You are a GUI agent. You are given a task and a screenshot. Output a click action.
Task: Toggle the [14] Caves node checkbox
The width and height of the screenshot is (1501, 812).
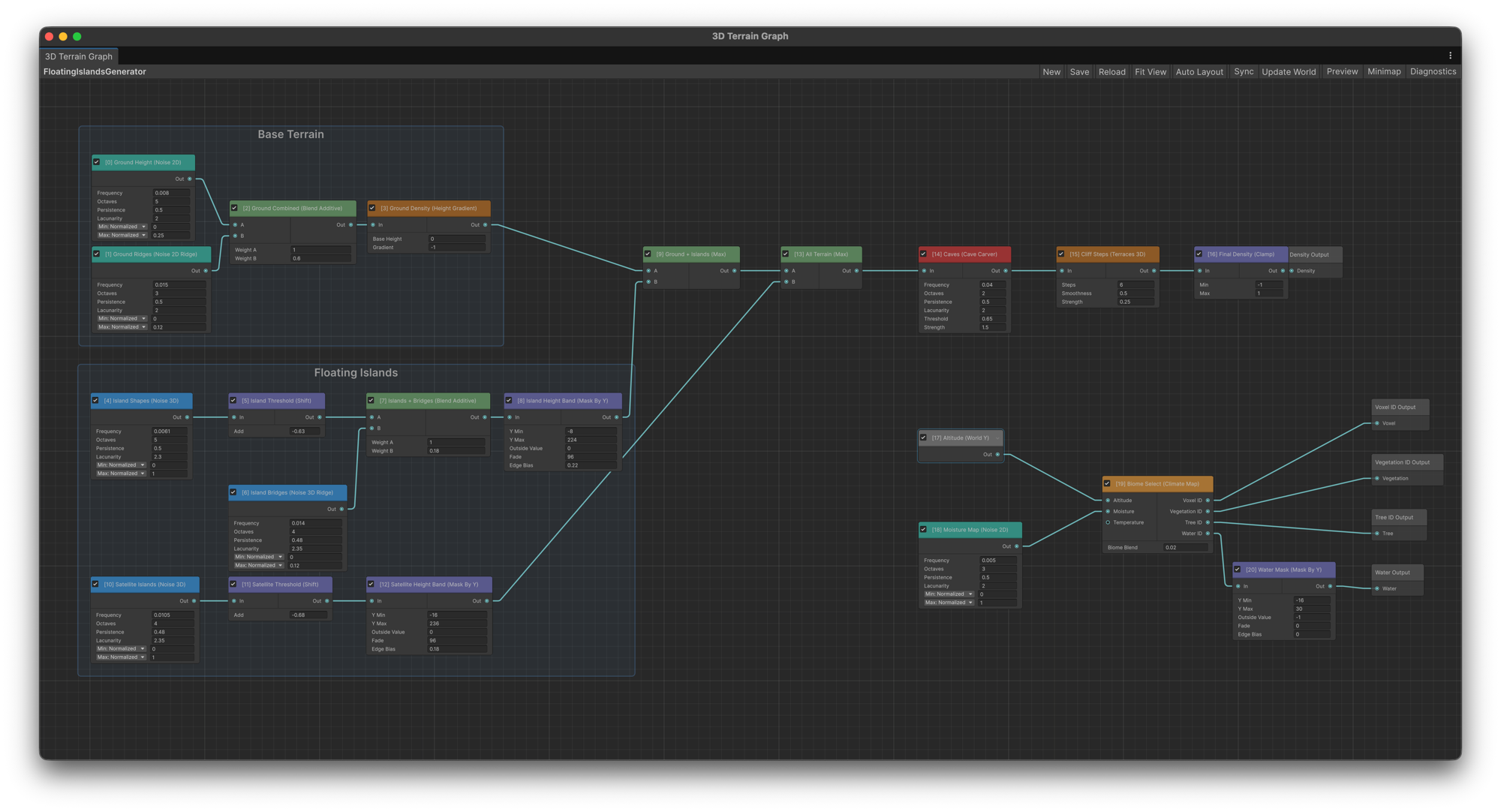[923, 254]
